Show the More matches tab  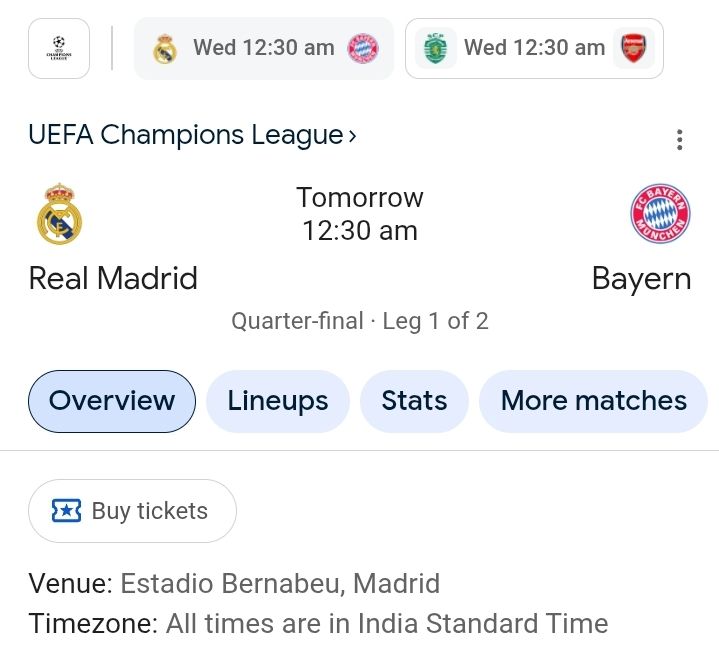coord(593,401)
